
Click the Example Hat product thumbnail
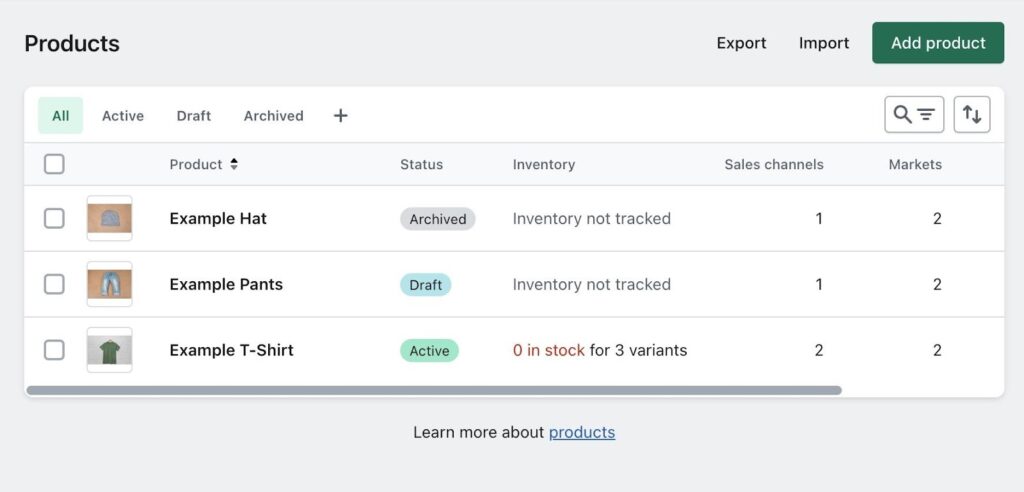tap(109, 218)
